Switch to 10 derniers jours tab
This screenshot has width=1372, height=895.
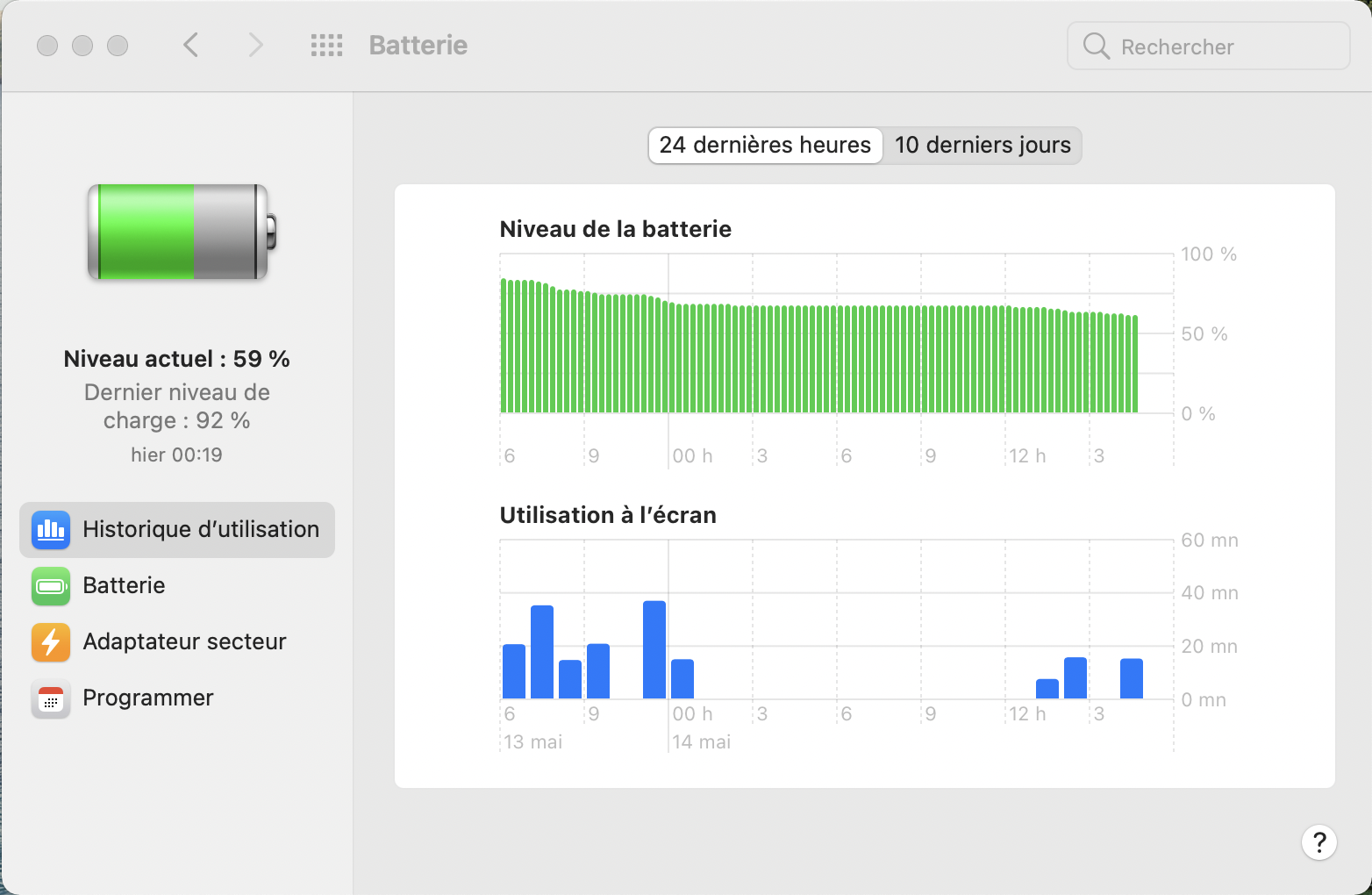tap(983, 146)
